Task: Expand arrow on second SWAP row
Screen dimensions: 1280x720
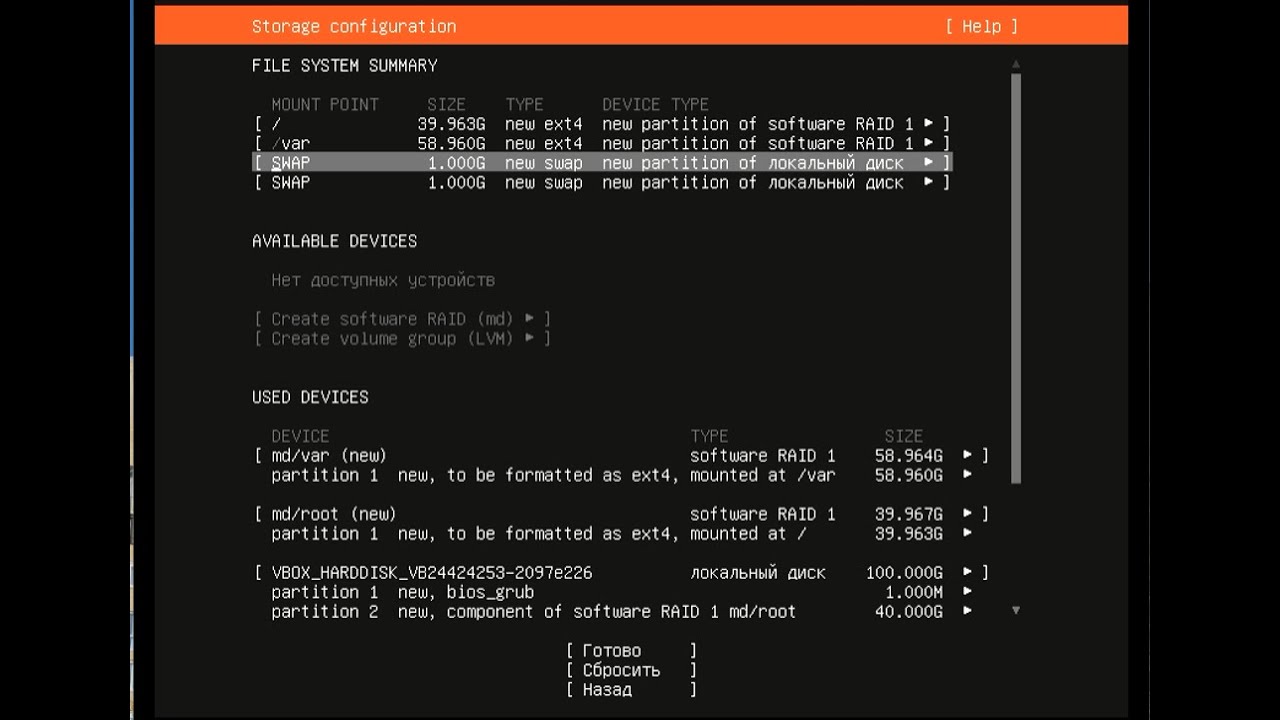Action: [929, 183]
